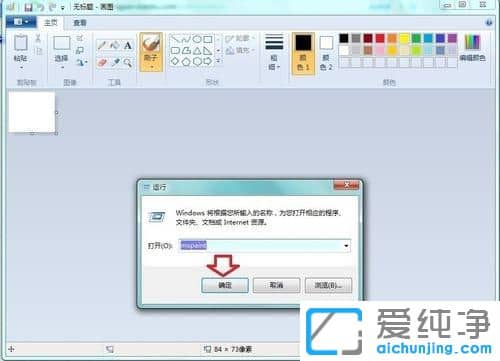Select the Pencil tool
The image size is (500, 361).
(102, 45)
